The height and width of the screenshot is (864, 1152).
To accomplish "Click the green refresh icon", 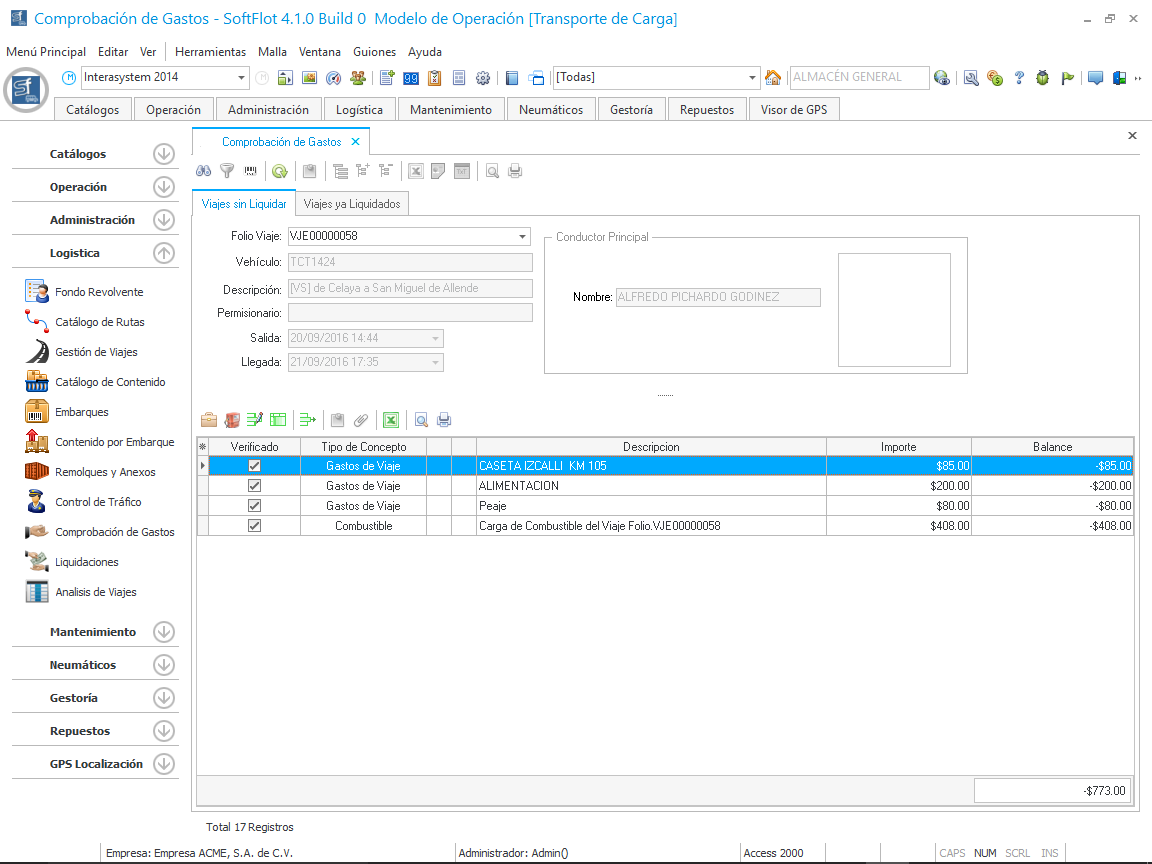I will (280, 171).
